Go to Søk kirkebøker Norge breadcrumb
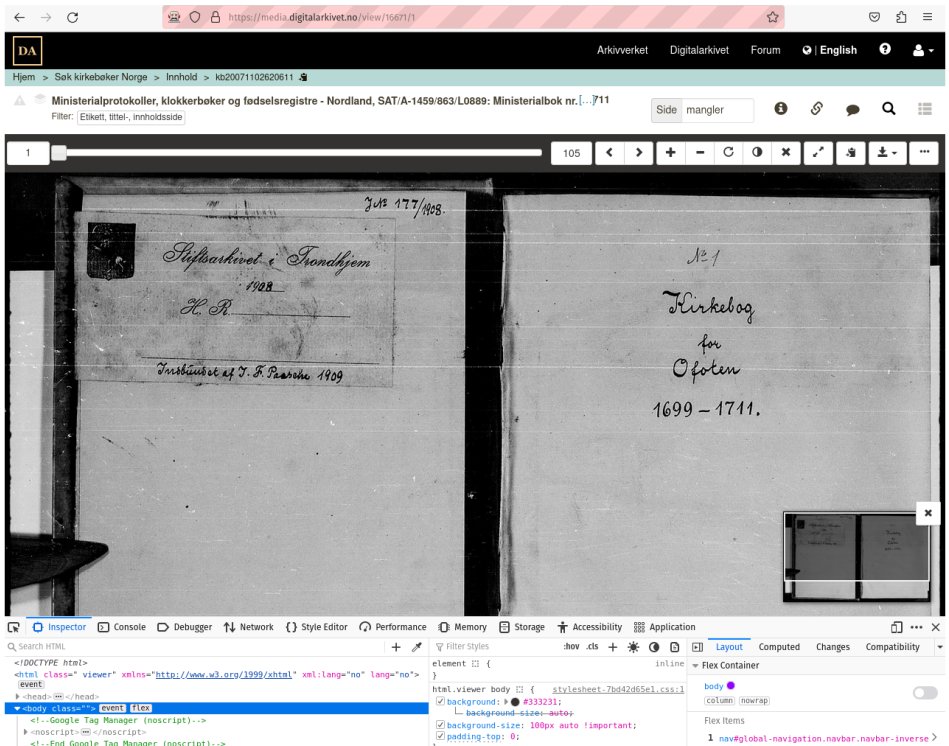 click(x=101, y=77)
